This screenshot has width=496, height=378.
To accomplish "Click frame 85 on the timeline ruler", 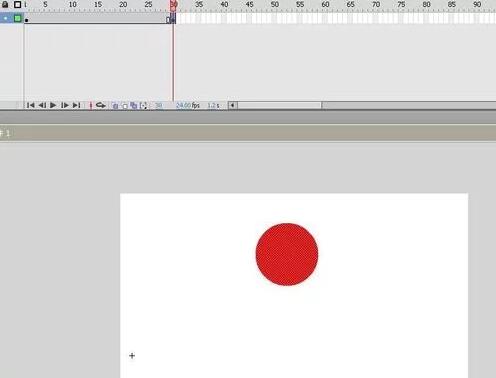I will (x=452, y=5).
